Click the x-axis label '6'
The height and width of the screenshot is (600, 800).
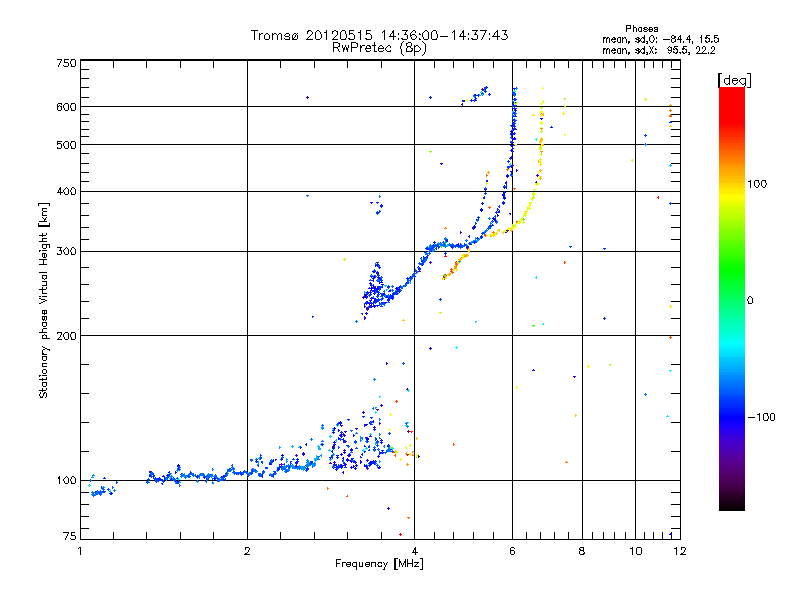[x=512, y=551]
